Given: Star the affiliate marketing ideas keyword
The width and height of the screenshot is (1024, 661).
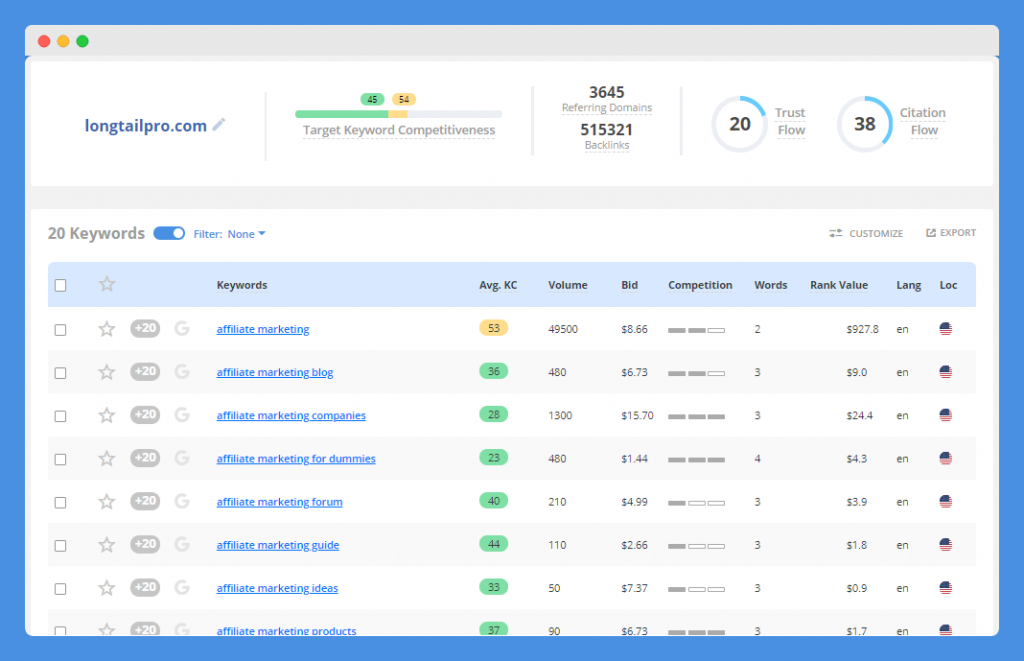Looking at the screenshot, I should (106, 588).
